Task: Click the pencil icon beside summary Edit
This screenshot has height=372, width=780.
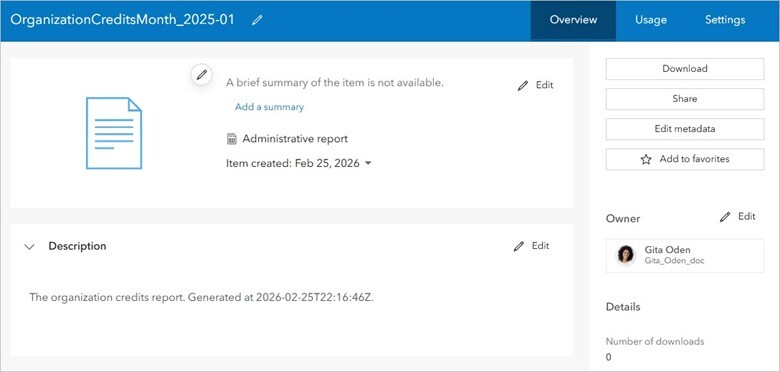Action: (x=523, y=86)
